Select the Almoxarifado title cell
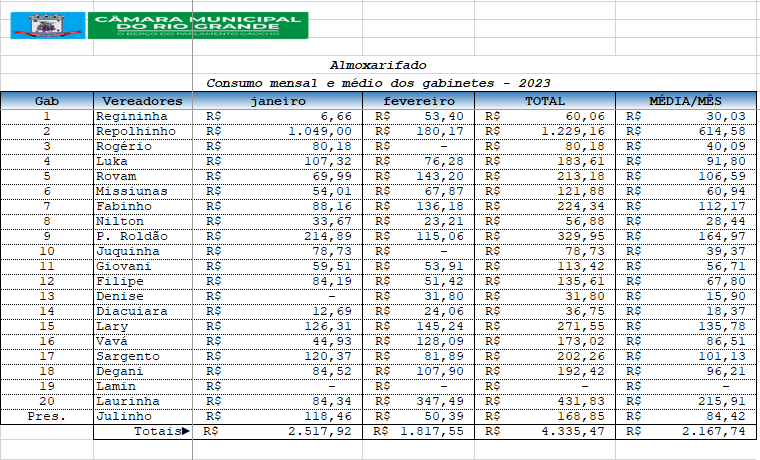This screenshot has height=460, width=760. point(378,66)
